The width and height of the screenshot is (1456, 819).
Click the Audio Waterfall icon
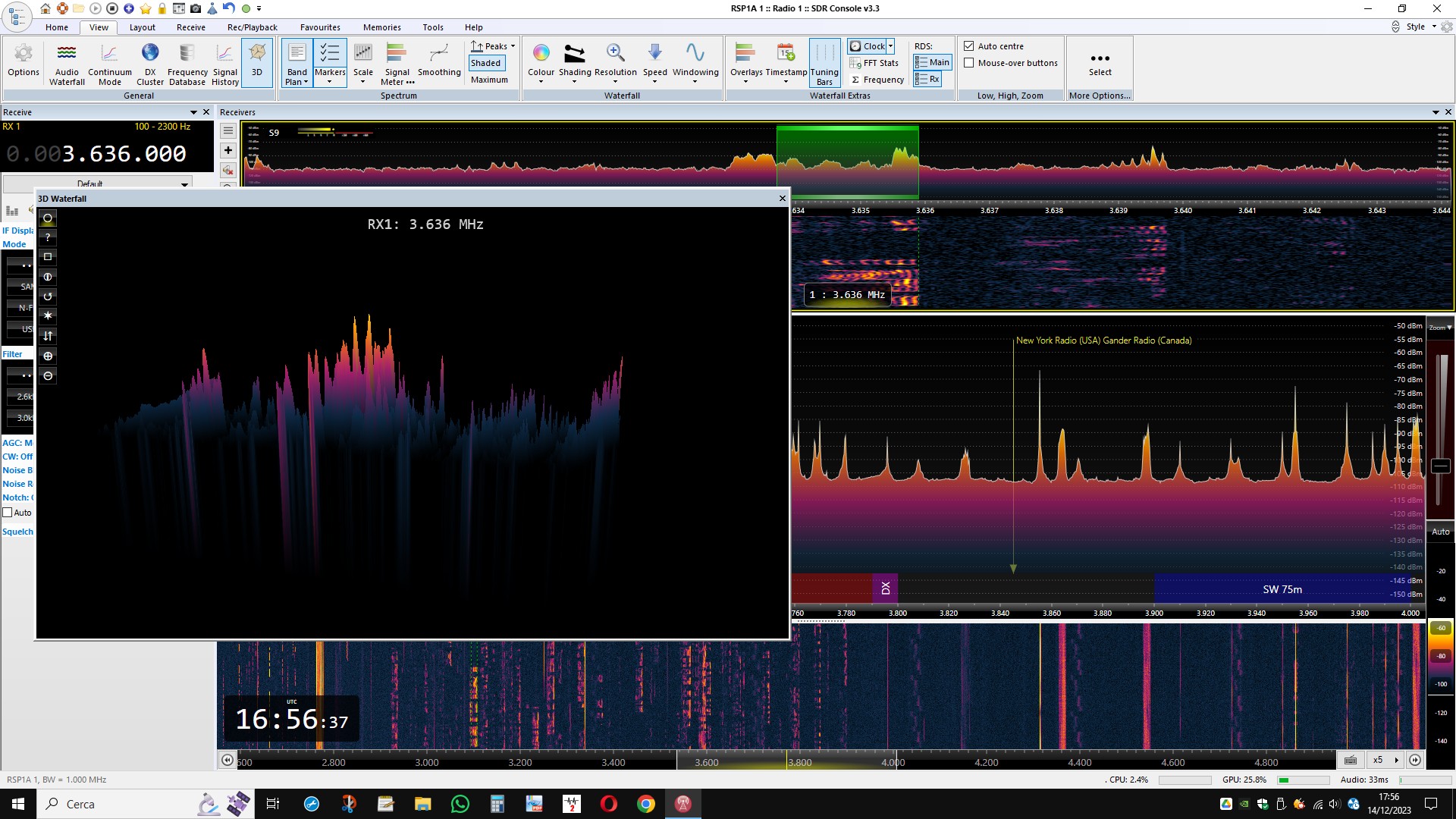(x=67, y=53)
